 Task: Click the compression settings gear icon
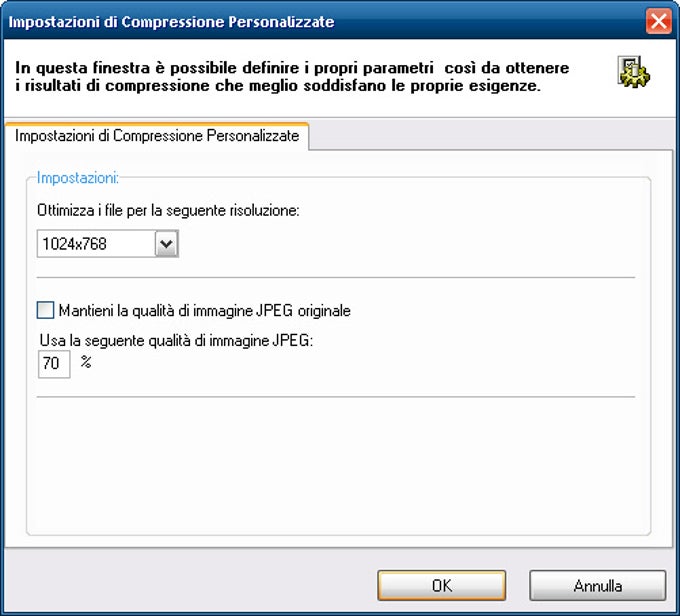pyautogui.click(x=634, y=72)
